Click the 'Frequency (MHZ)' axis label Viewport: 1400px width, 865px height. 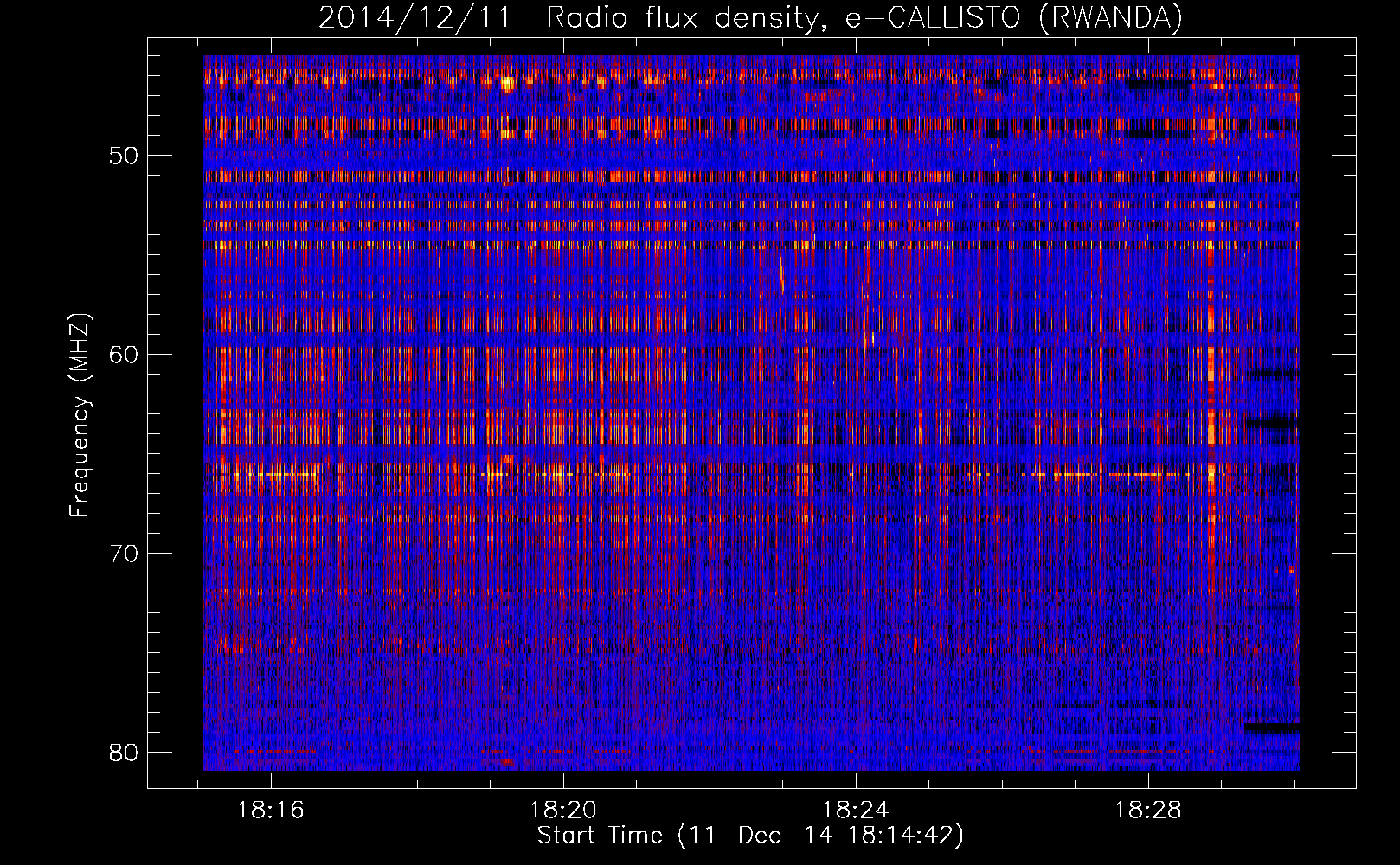tap(80, 415)
